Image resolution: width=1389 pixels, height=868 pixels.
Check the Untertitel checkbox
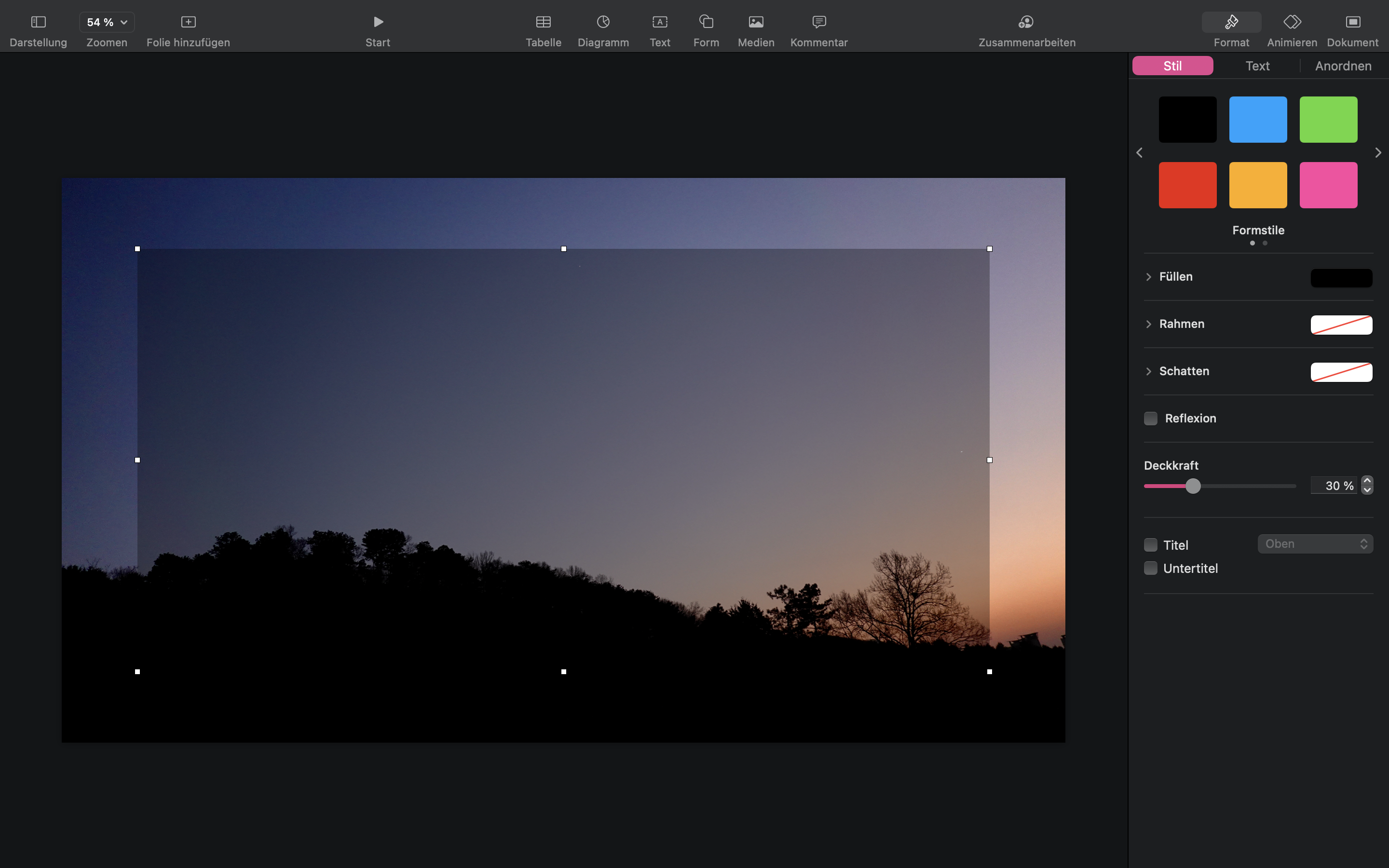coord(1150,569)
